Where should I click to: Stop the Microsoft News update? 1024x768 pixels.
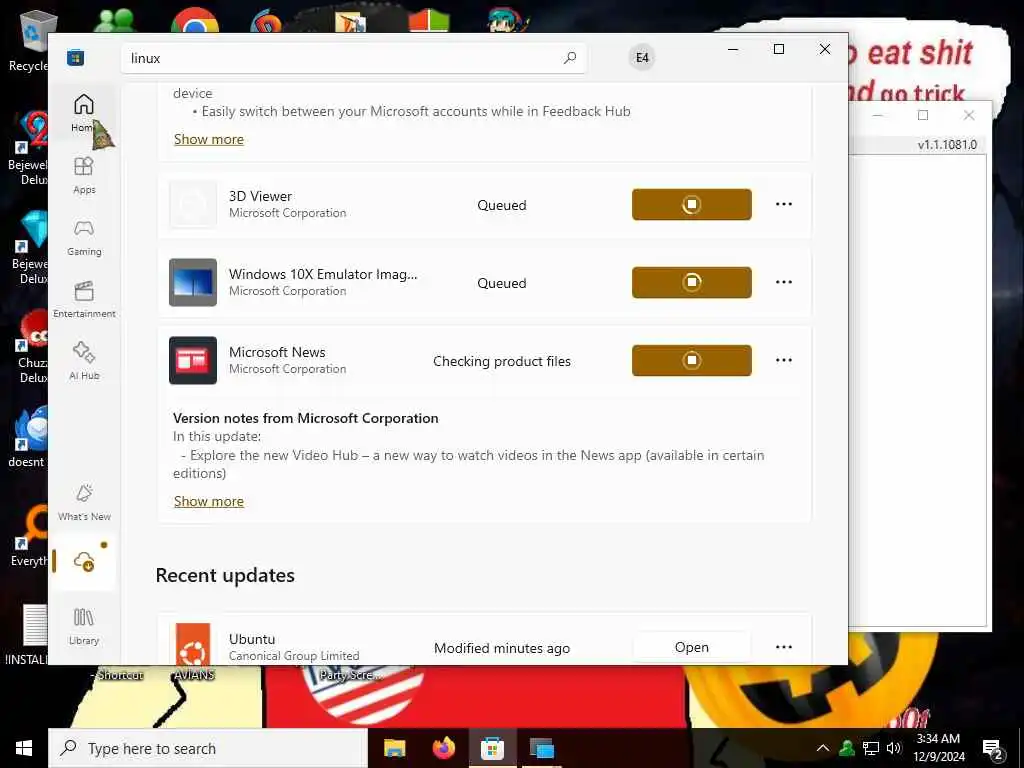click(x=692, y=360)
